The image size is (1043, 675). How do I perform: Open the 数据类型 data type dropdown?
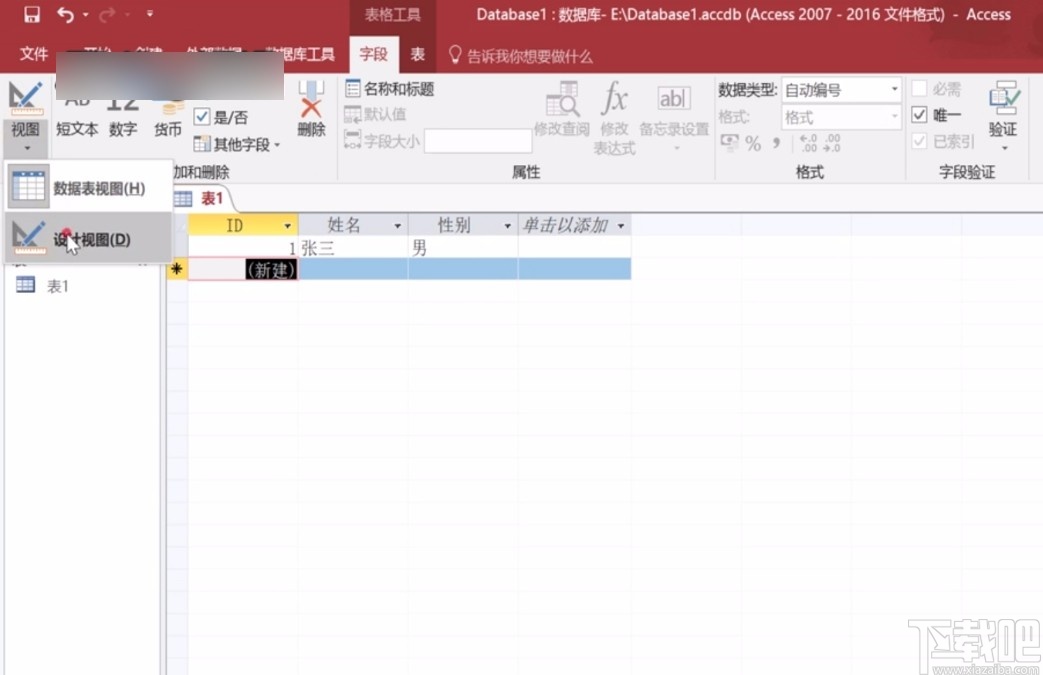(x=892, y=89)
